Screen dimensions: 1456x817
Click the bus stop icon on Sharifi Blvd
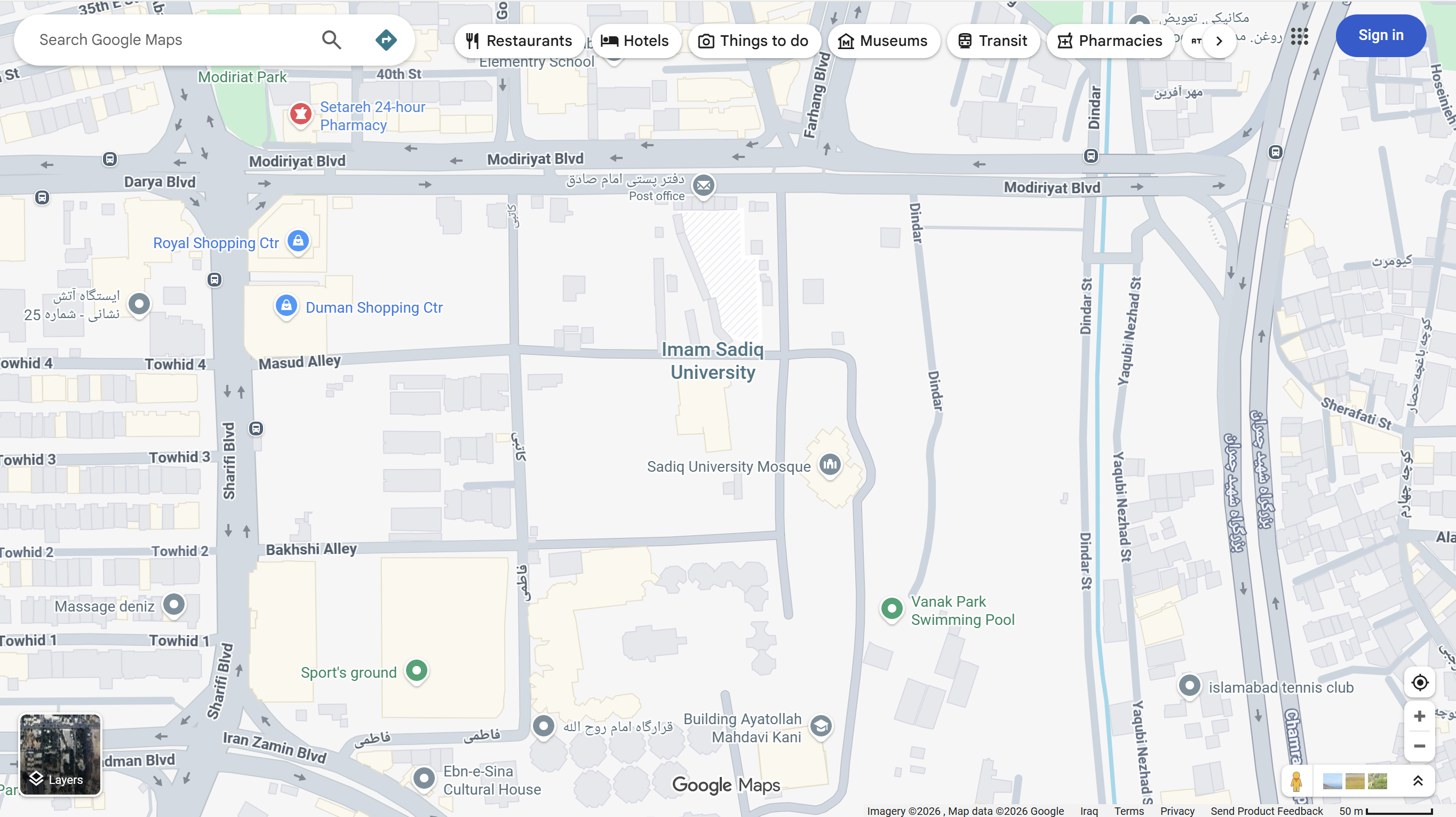point(256,429)
